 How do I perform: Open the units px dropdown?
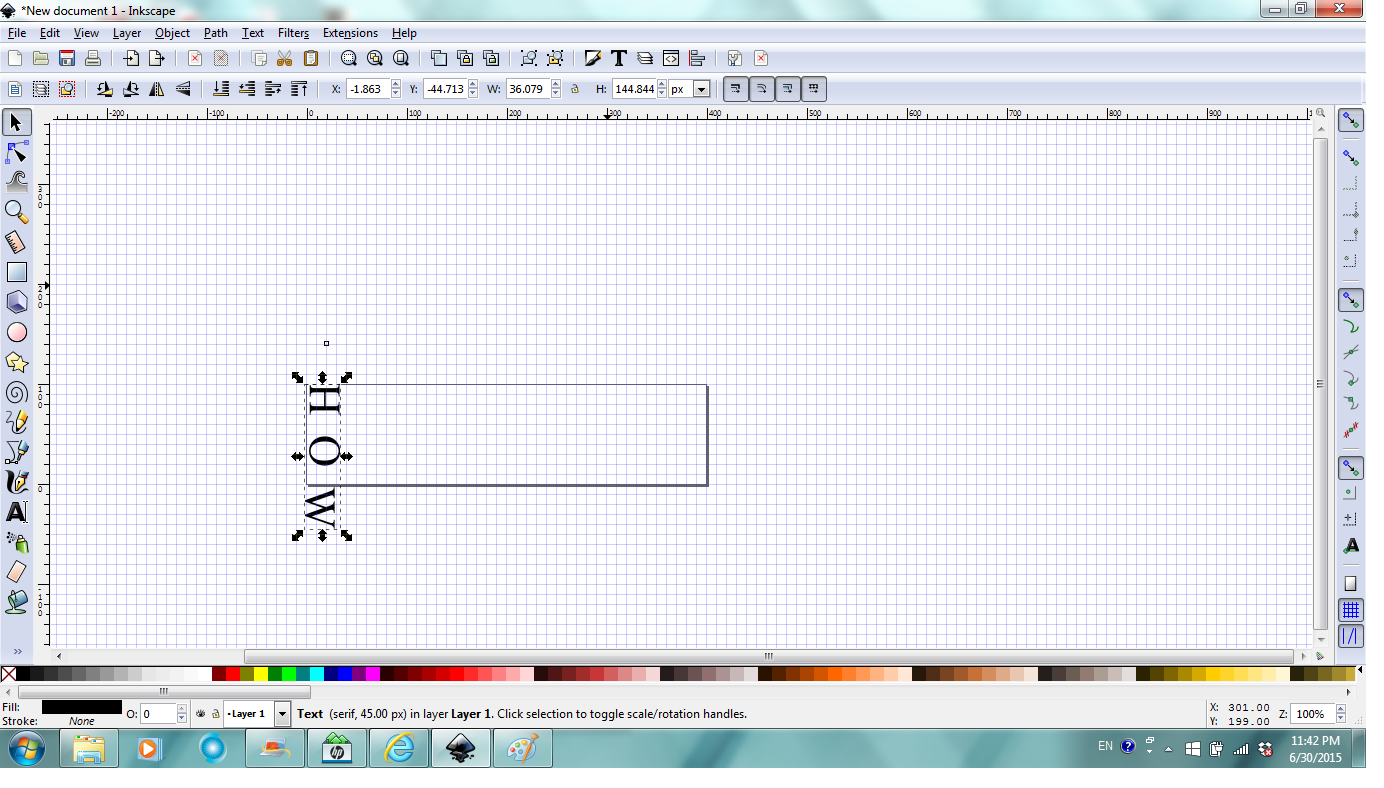click(x=700, y=89)
